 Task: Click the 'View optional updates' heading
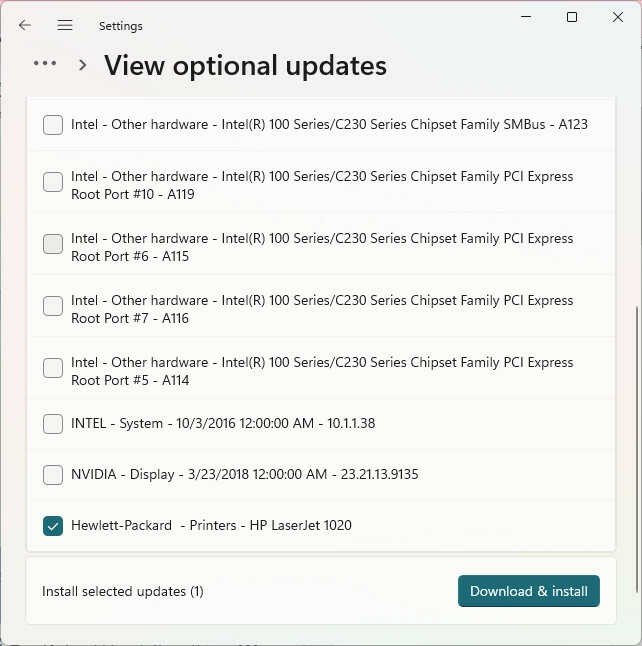click(x=245, y=65)
